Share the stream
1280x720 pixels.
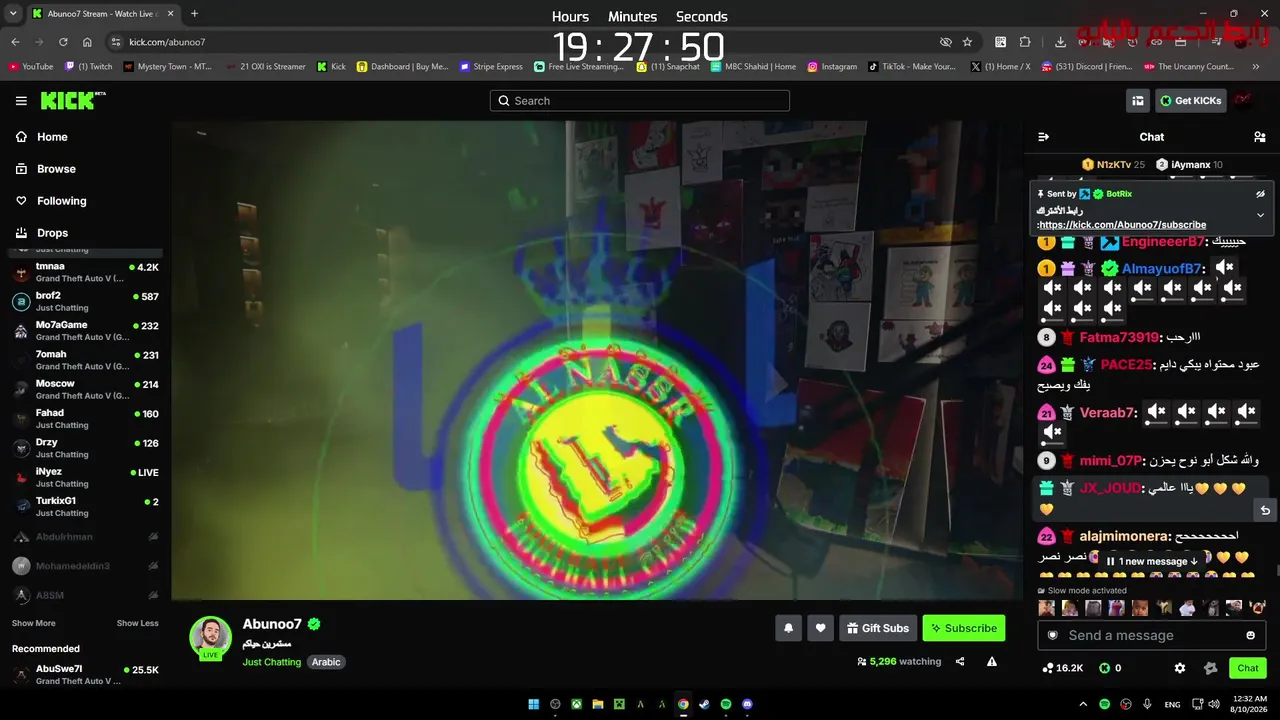(960, 662)
